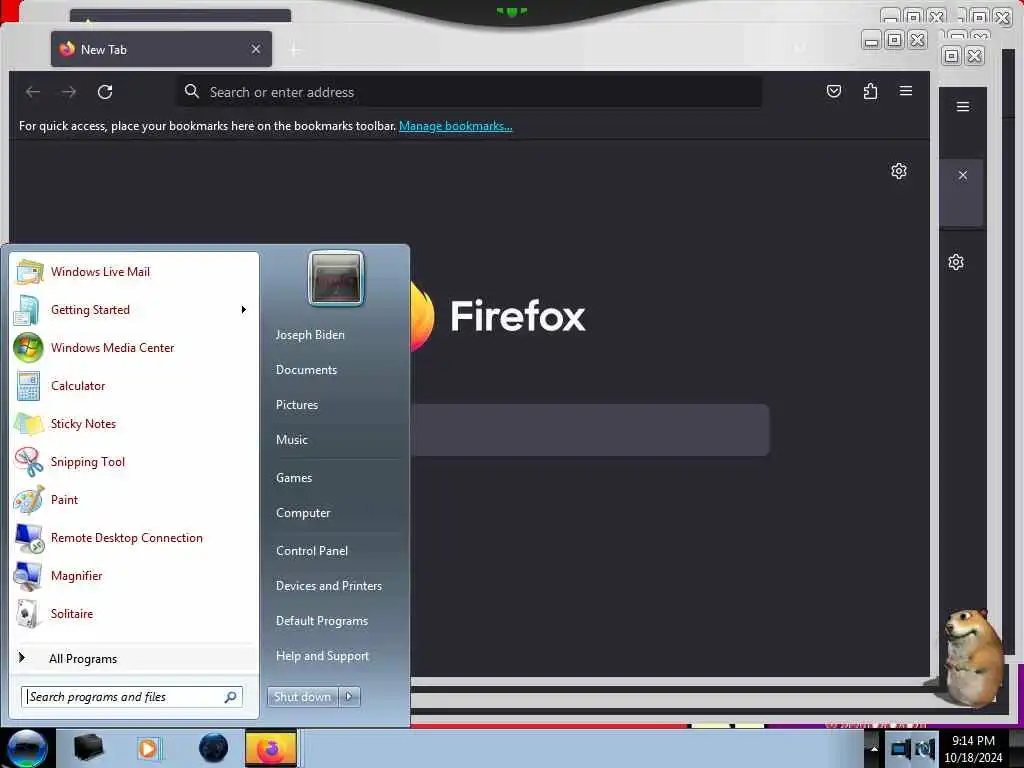The width and height of the screenshot is (1024, 768).
Task: Maximize the Firefox window
Action: 894,40
